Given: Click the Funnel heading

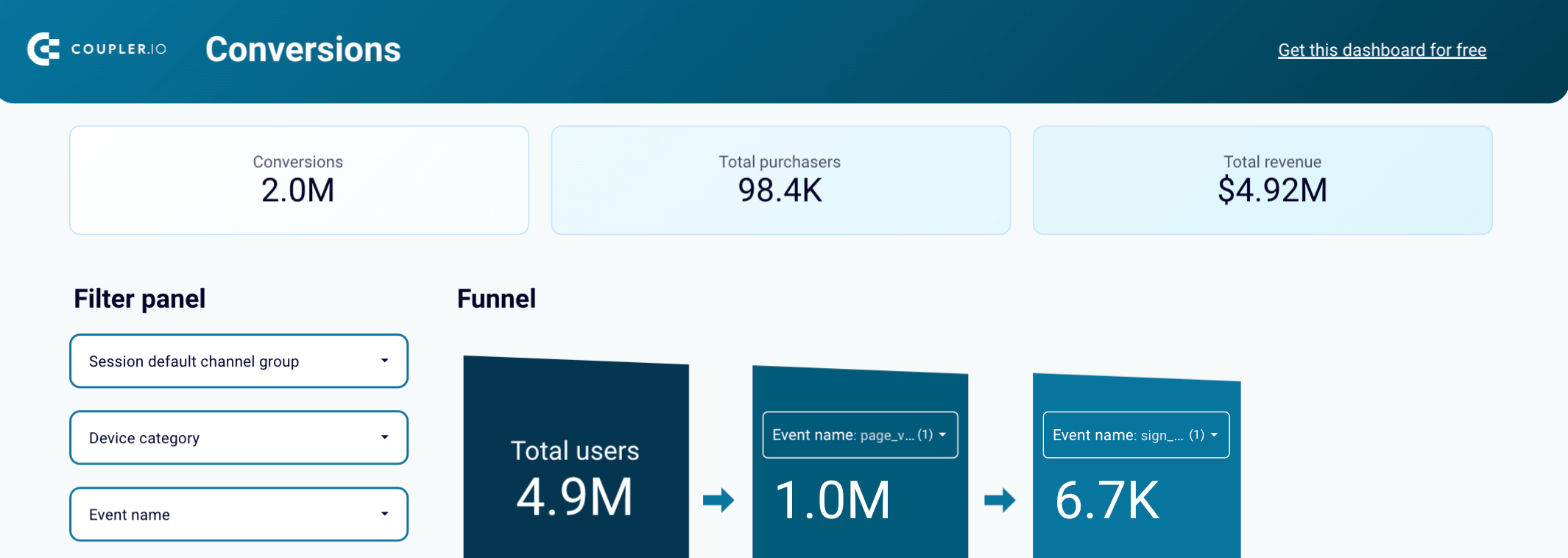Looking at the screenshot, I should pyautogui.click(x=496, y=299).
